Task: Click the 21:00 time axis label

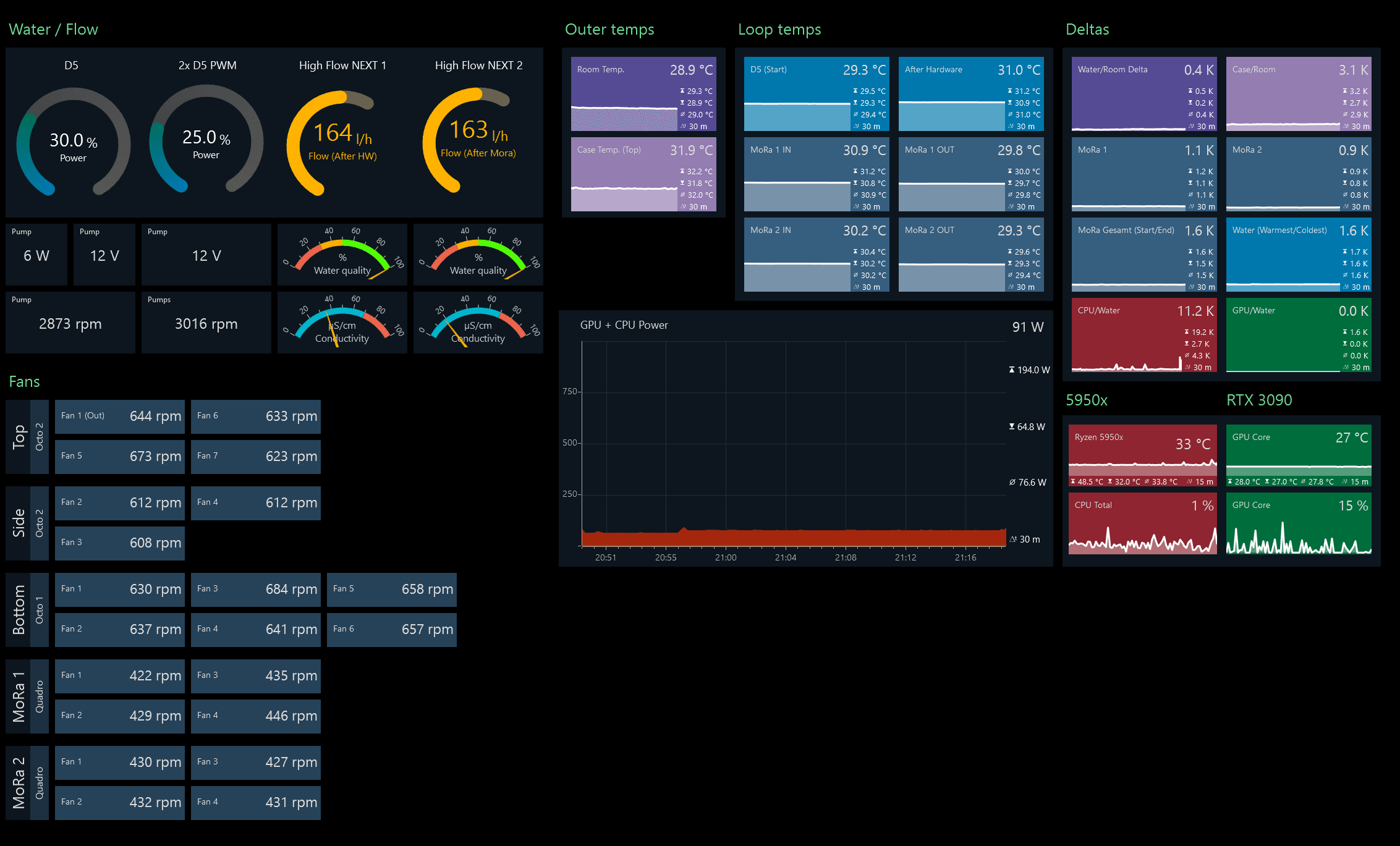Action: point(726,557)
